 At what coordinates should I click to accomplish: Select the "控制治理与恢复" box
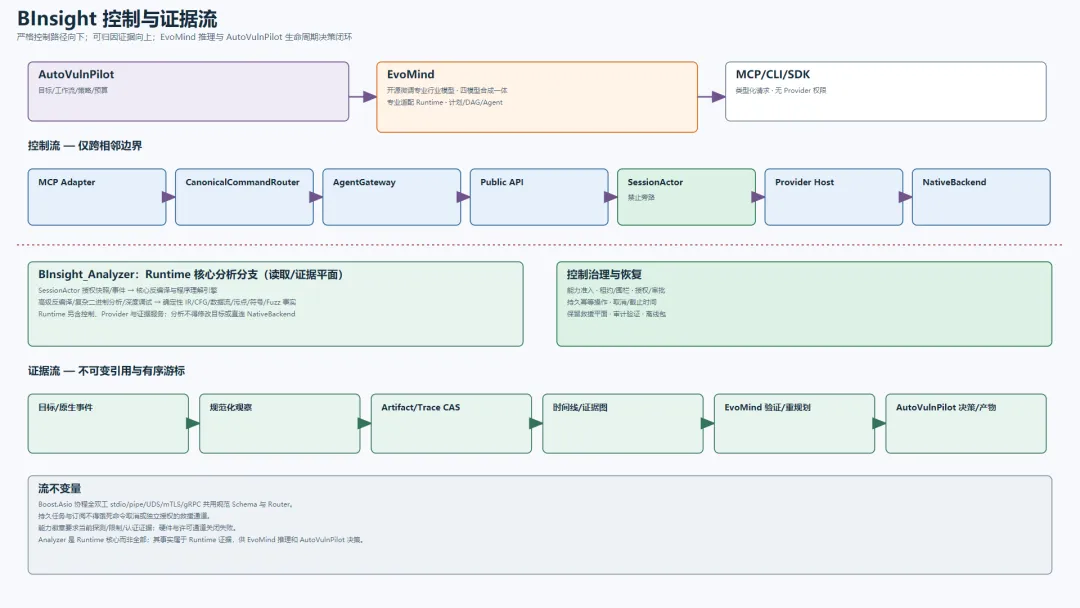tap(804, 304)
